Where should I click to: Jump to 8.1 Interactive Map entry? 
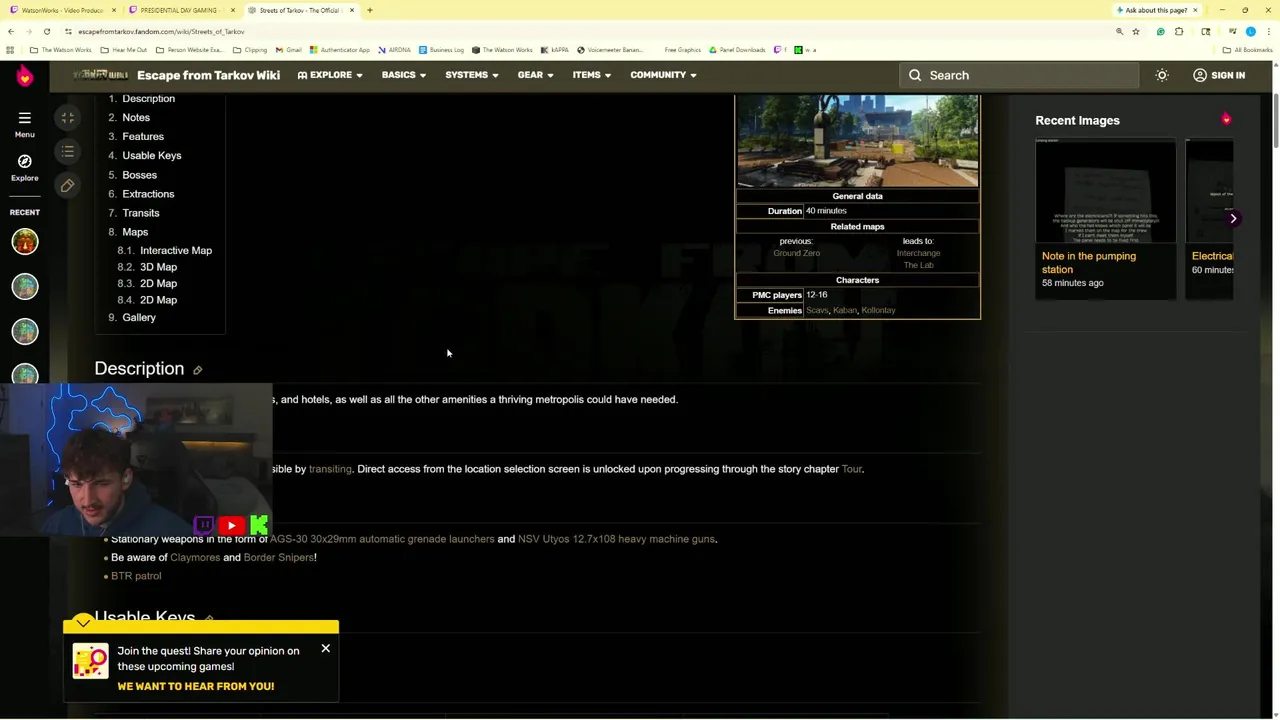pyautogui.click(x=176, y=251)
